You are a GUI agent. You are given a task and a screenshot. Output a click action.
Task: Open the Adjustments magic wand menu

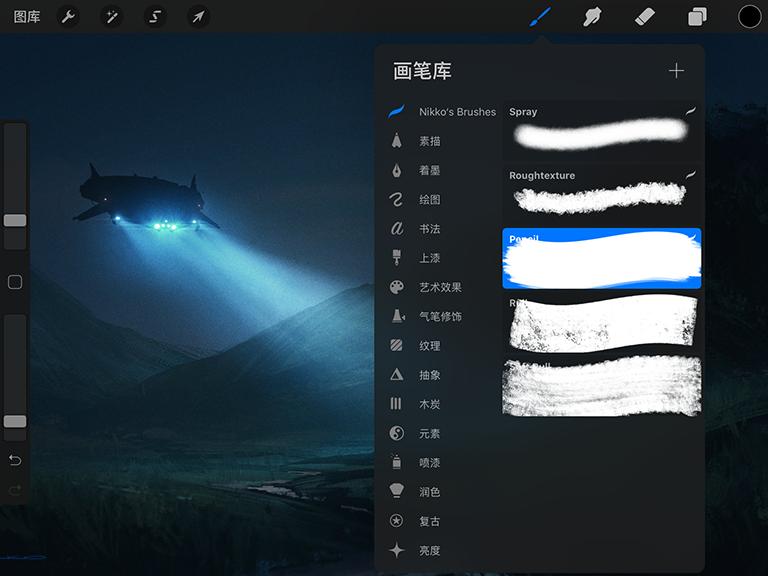(x=112, y=17)
